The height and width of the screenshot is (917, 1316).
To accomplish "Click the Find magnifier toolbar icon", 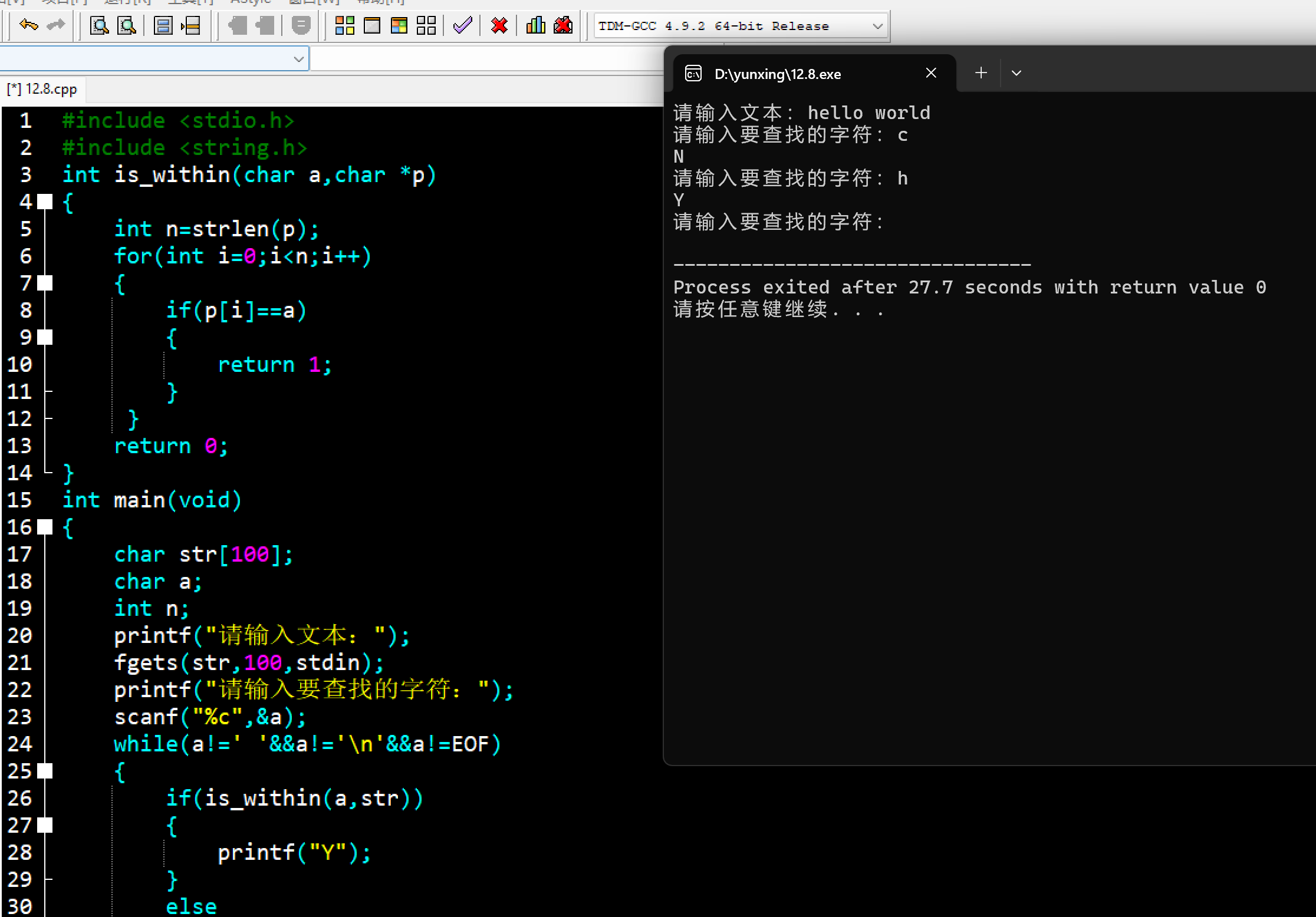I will click(x=98, y=25).
